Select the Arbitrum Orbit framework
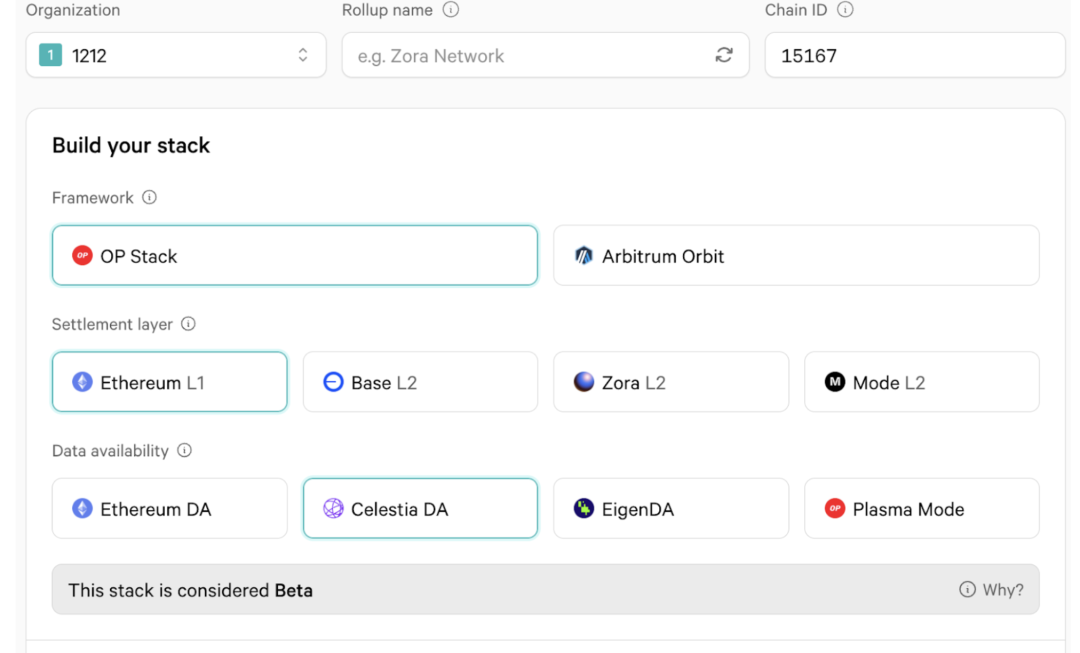This screenshot has width=1080, height=653. [796, 256]
